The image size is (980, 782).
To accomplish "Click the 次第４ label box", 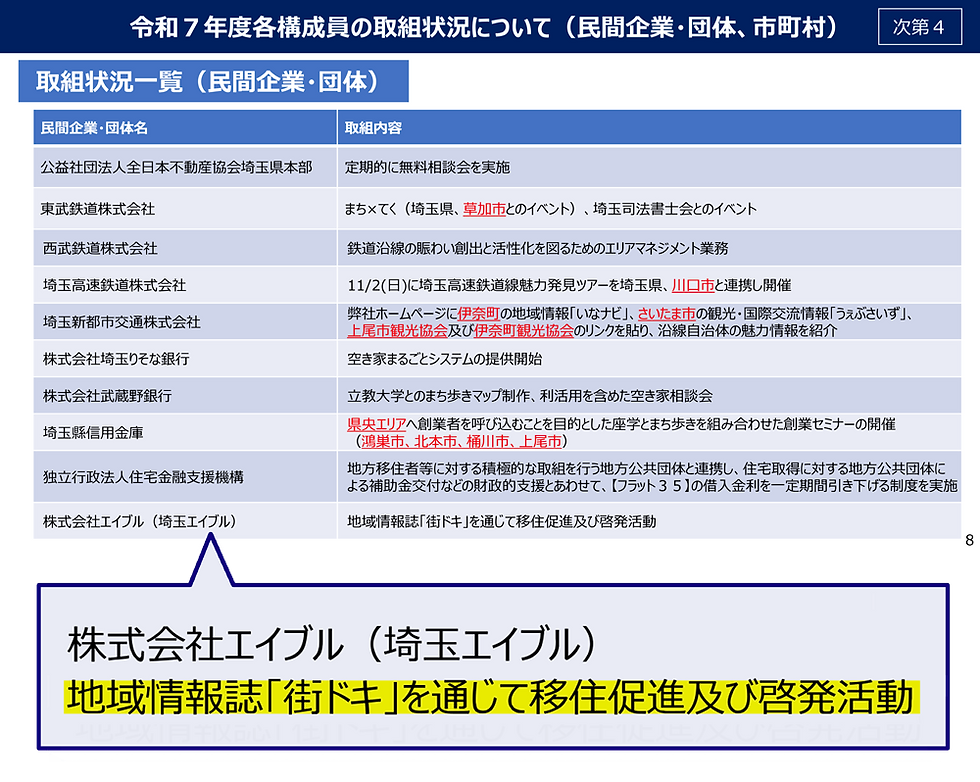I will pos(919,27).
